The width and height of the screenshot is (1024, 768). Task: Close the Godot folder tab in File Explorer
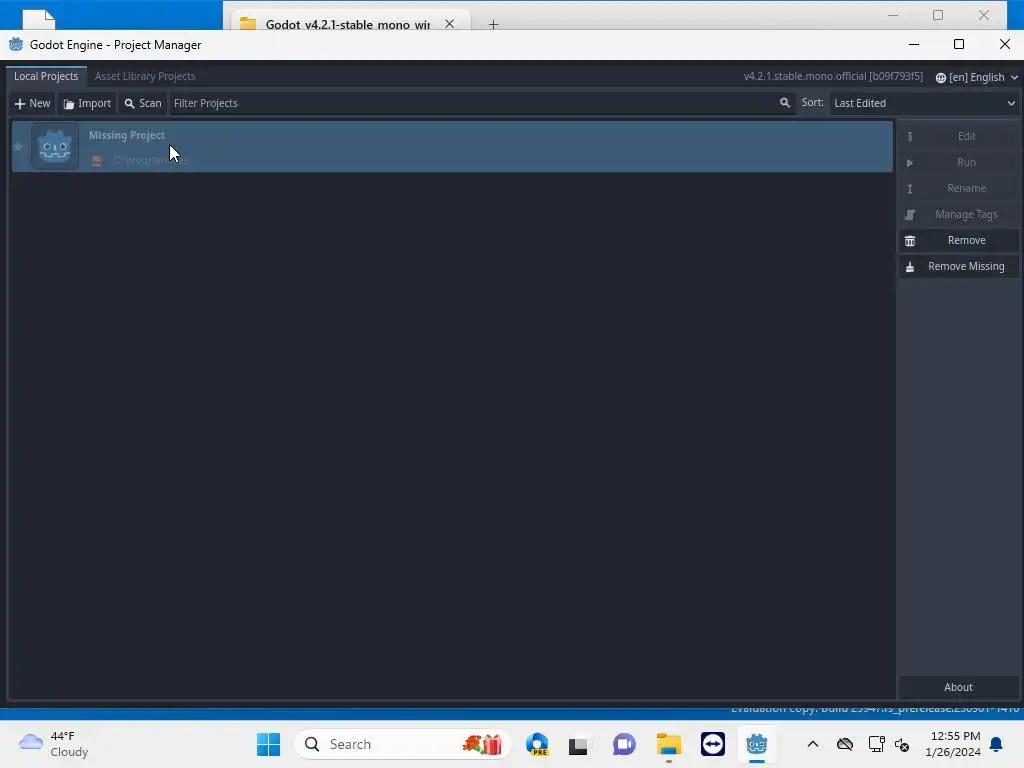tap(449, 24)
